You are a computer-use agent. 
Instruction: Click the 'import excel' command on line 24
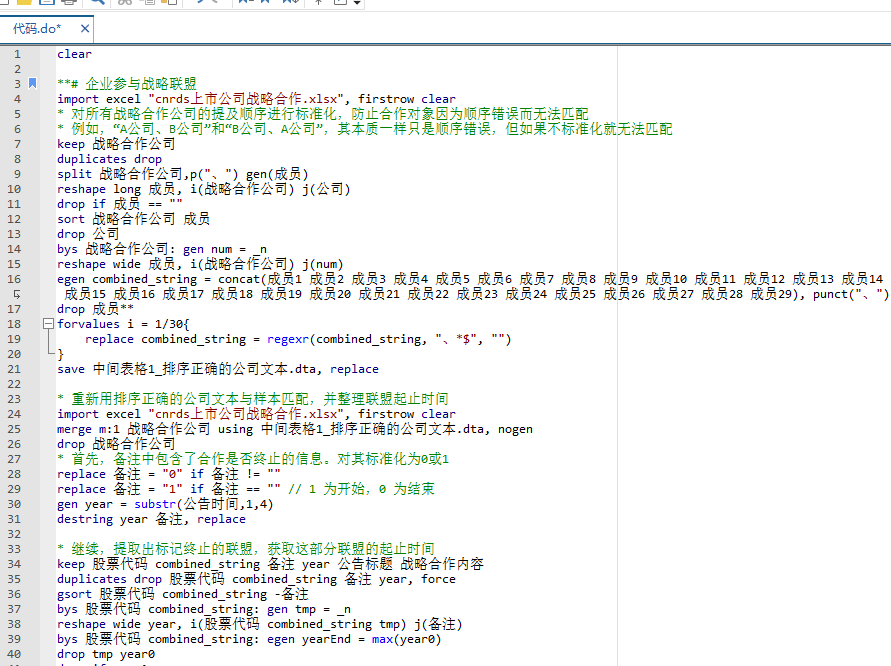(98, 414)
